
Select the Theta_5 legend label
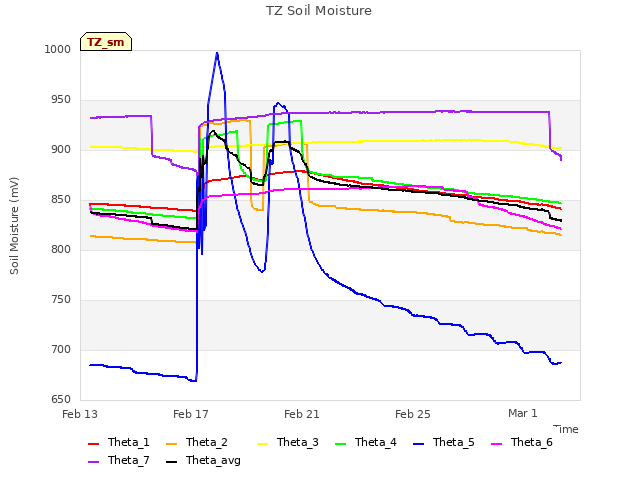[453, 442]
